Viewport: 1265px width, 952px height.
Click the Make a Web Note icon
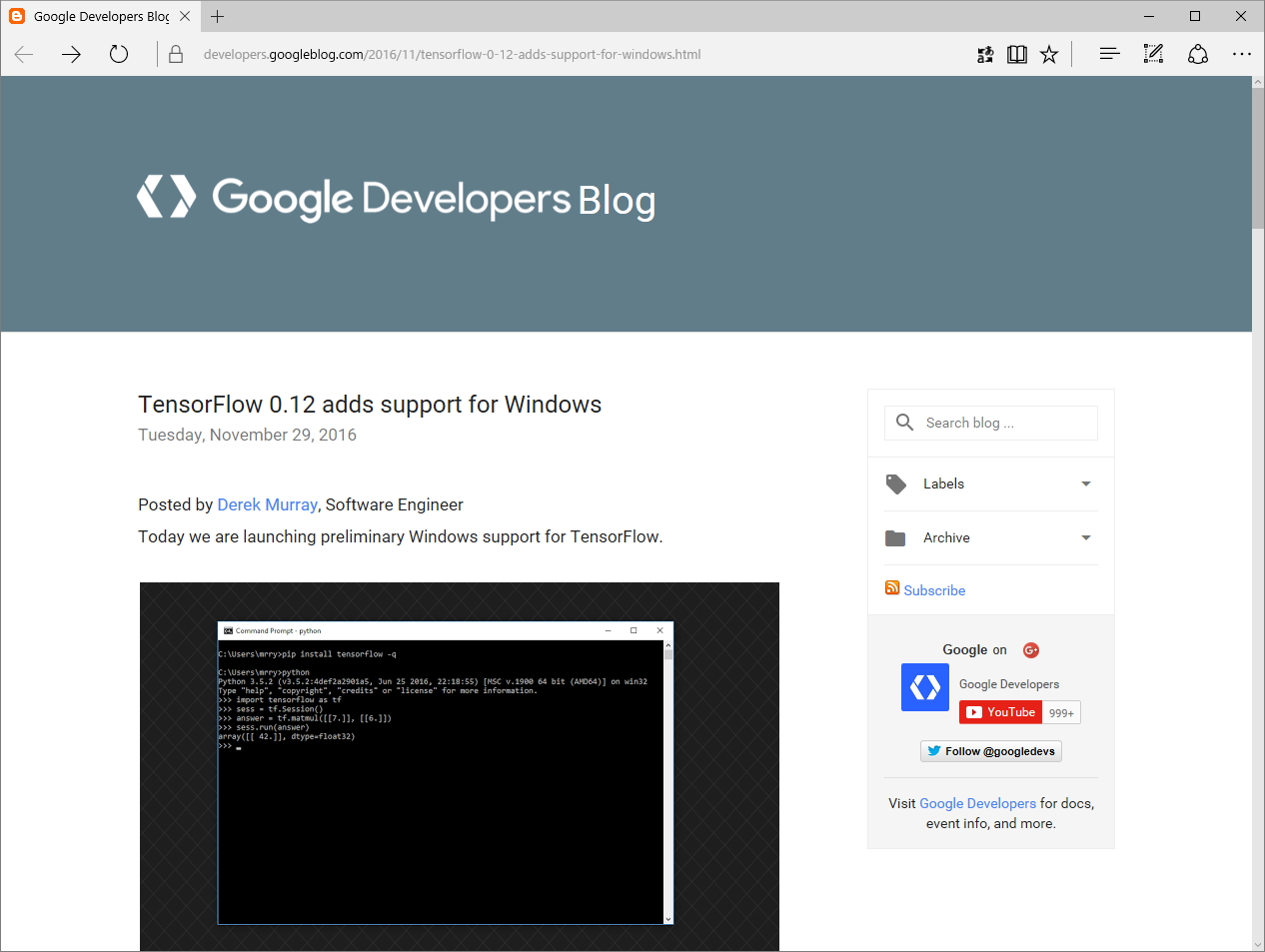[1153, 54]
